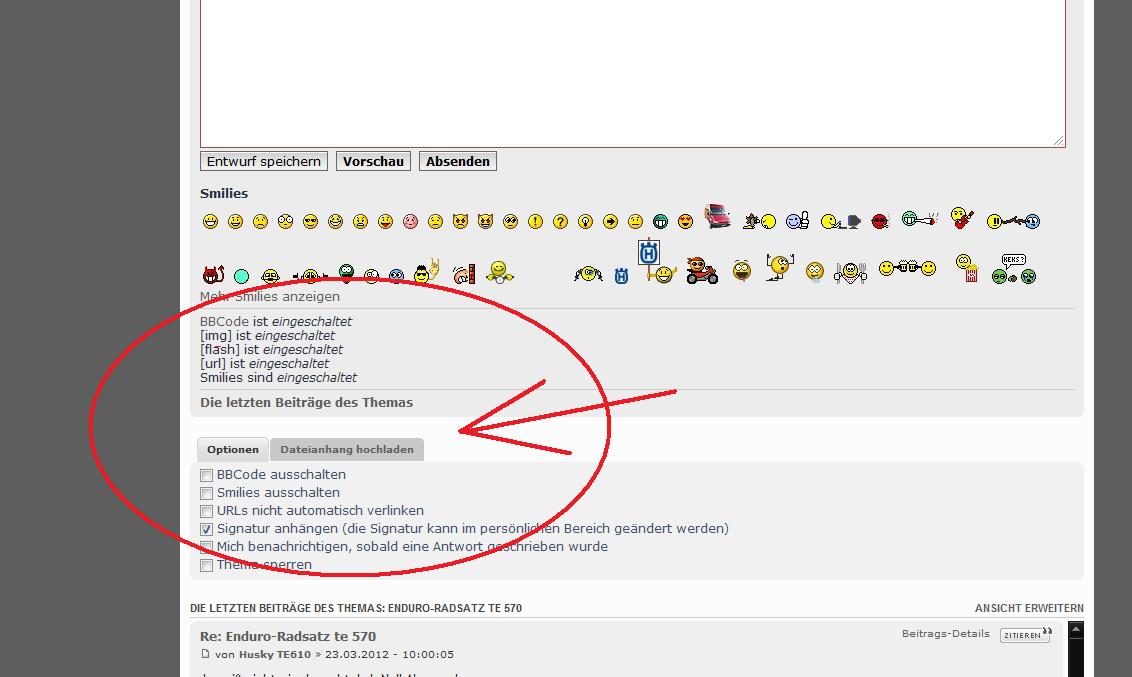Tick the 'Smilies ausschalten' checkbox

(x=207, y=494)
